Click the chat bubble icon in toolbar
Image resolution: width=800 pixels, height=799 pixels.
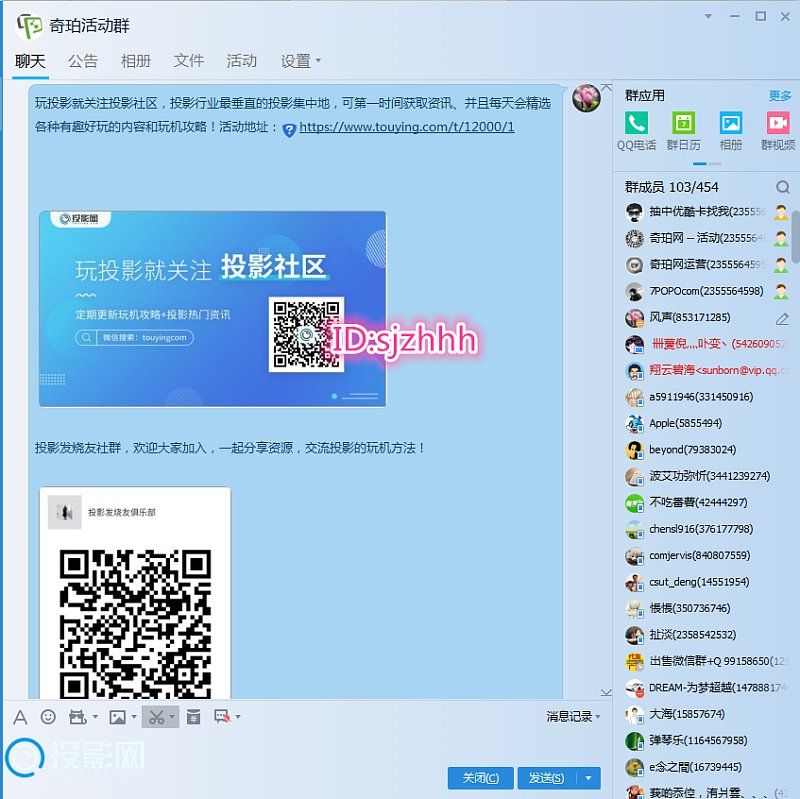tap(222, 717)
